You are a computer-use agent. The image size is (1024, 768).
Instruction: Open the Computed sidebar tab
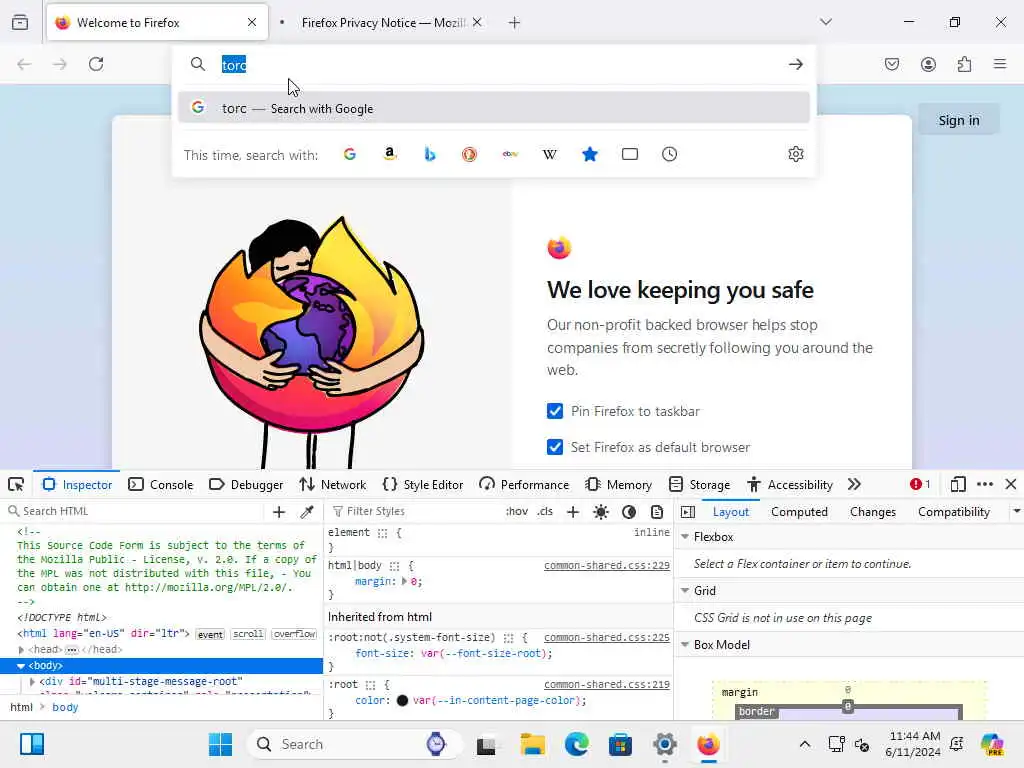(x=799, y=512)
